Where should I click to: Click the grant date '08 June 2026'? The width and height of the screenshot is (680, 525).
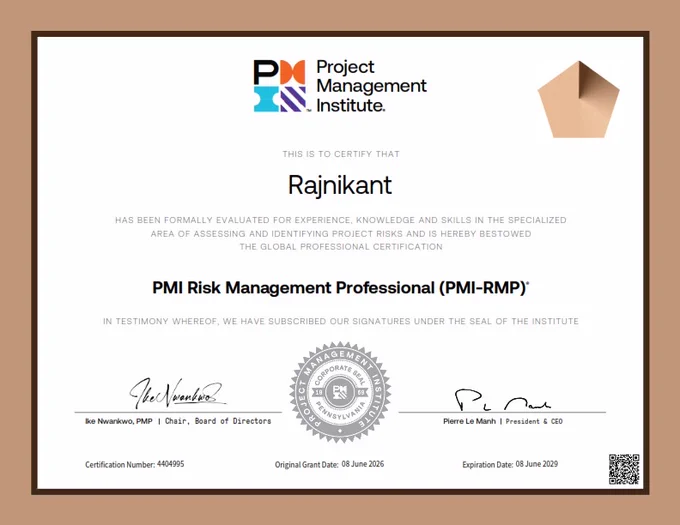click(x=363, y=464)
